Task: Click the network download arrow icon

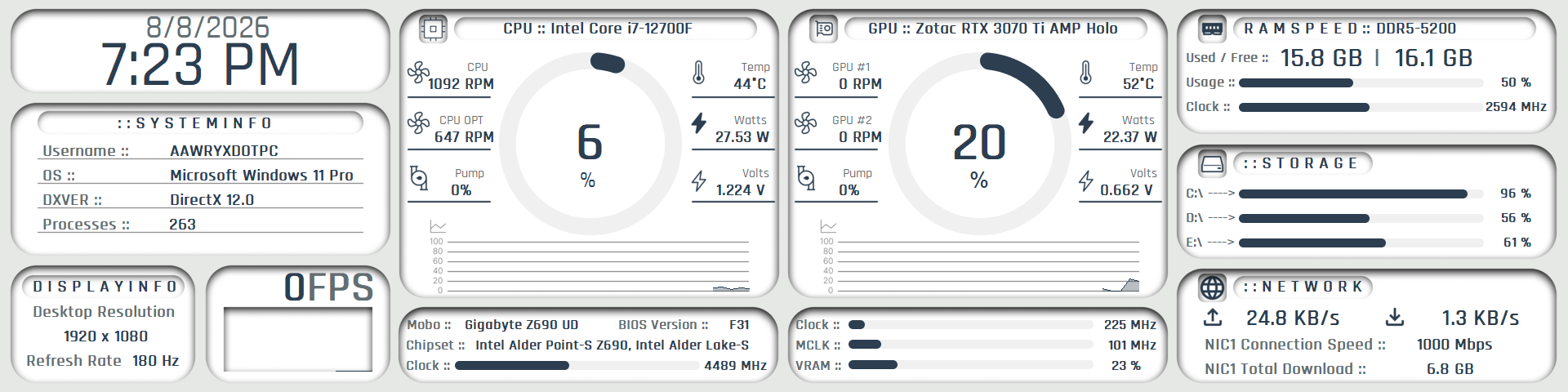Action: click(x=1395, y=317)
